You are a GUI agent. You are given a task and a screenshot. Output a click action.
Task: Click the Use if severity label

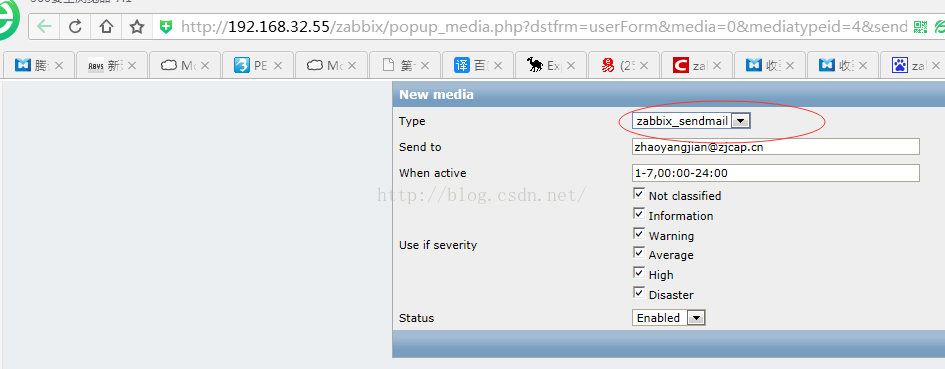pyautogui.click(x=438, y=245)
